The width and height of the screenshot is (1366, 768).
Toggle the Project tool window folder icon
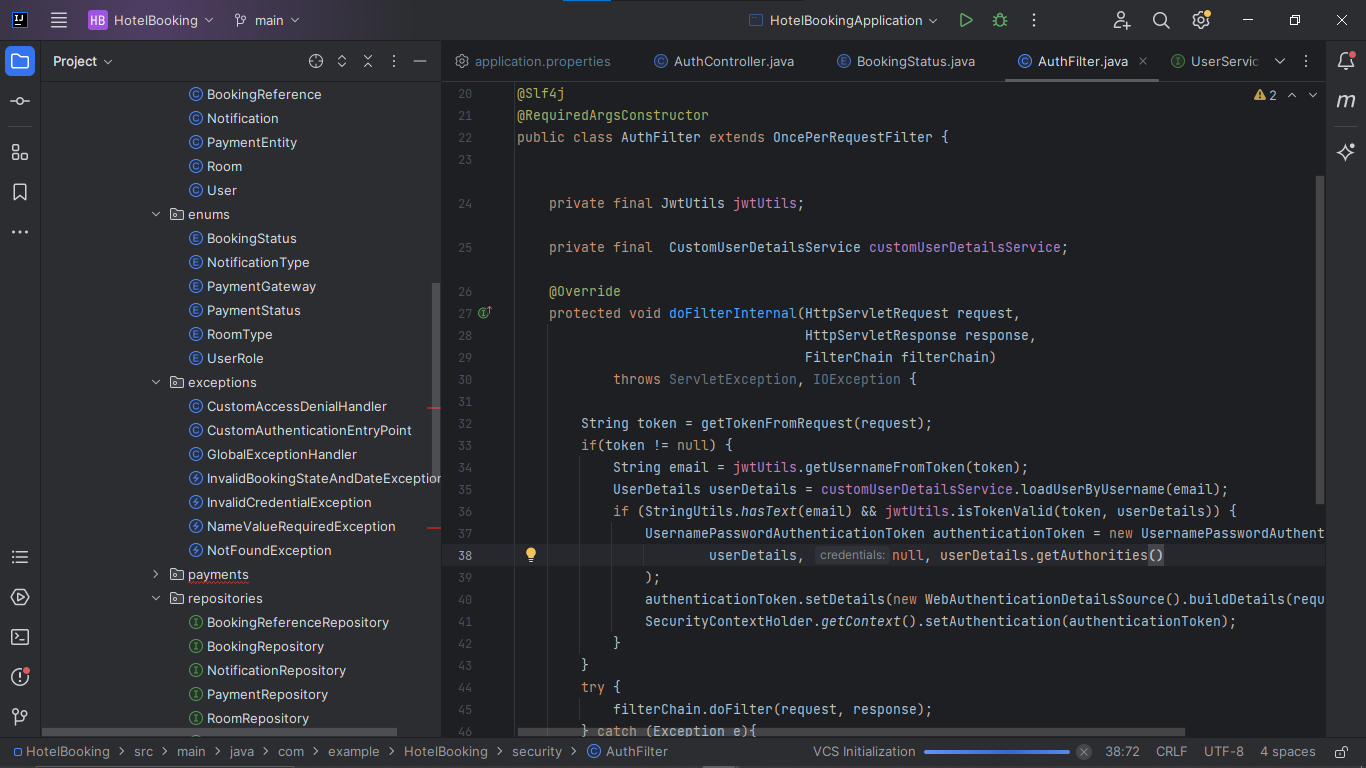(x=20, y=61)
